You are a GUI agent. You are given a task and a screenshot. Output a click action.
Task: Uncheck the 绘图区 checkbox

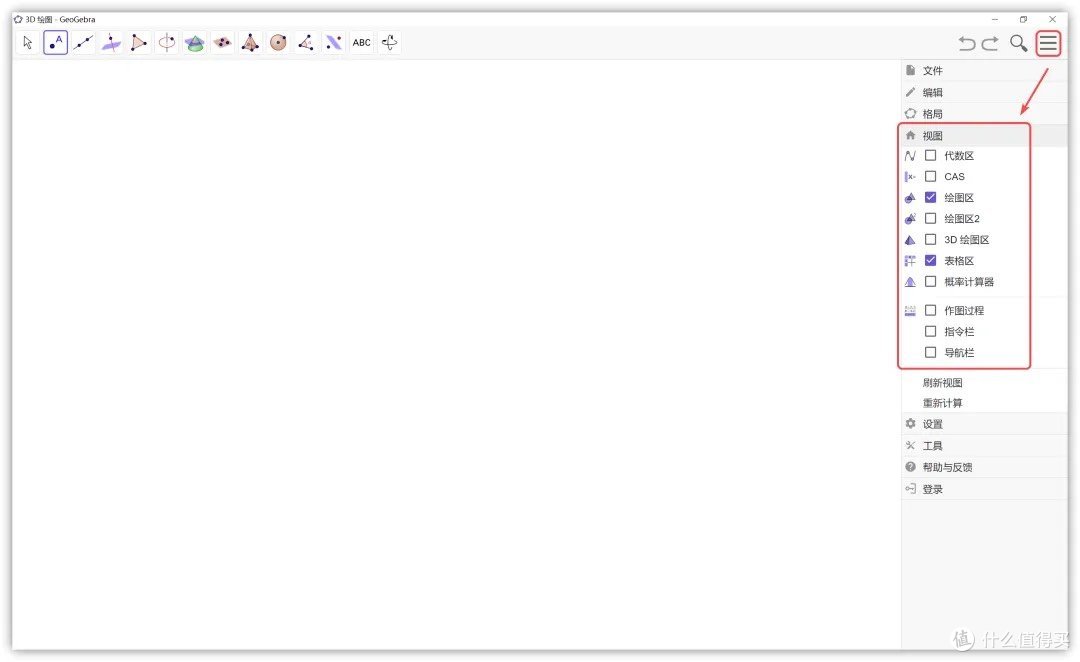[x=931, y=198]
